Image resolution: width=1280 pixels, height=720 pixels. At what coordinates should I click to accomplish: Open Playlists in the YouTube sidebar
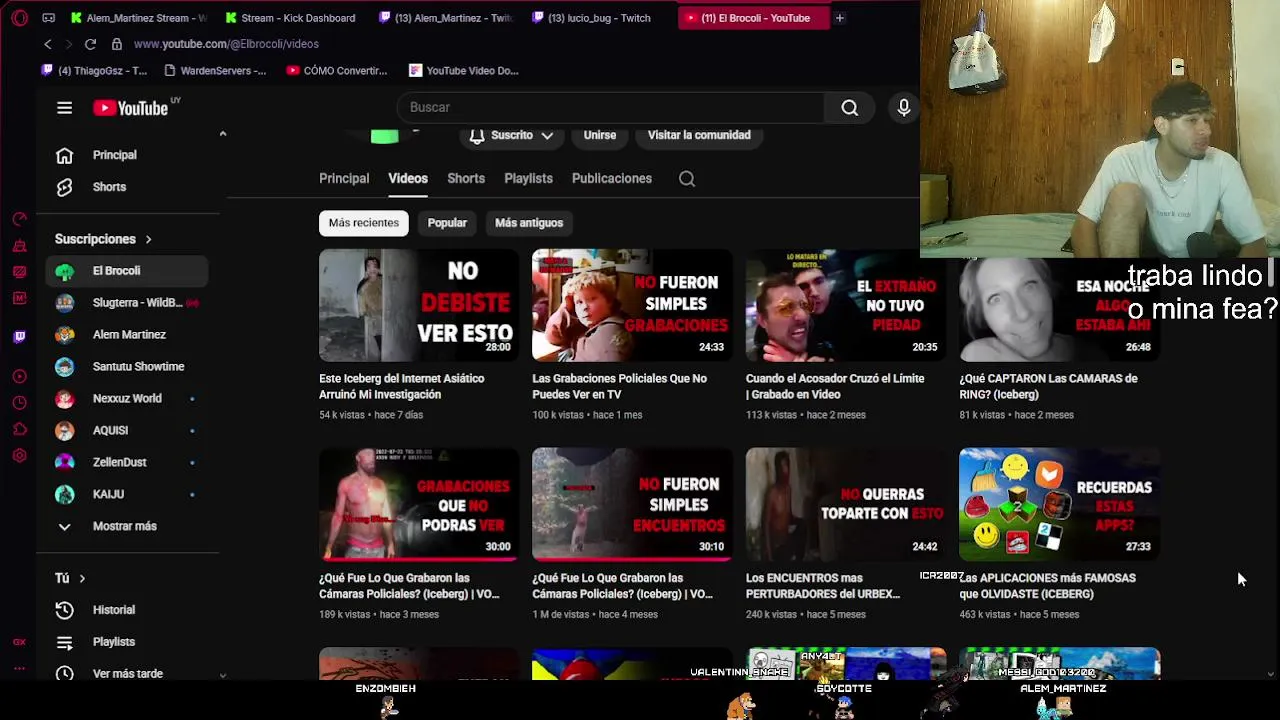(x=126, y=642)
